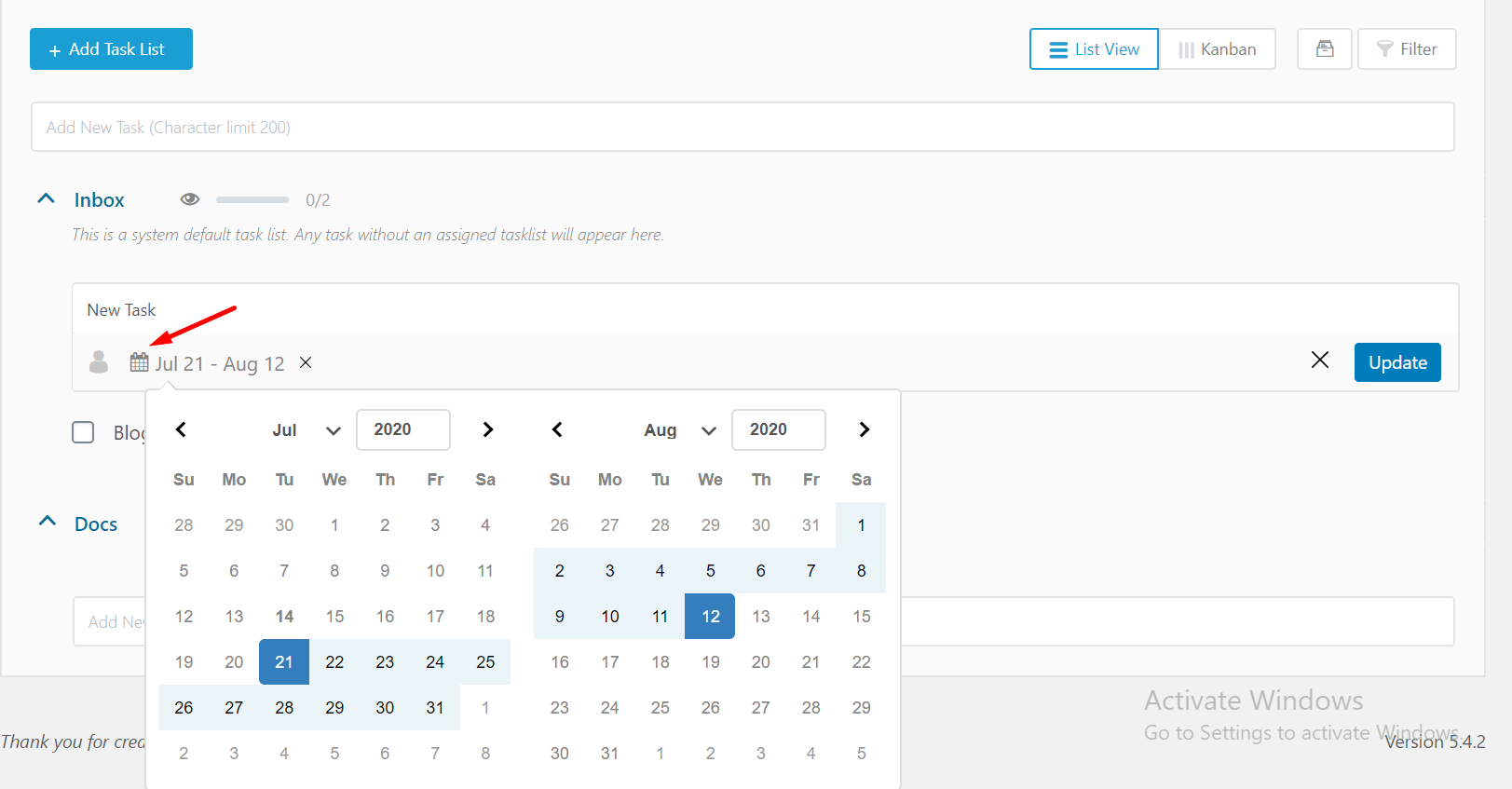Open the archive icon button

(1325, 49)
